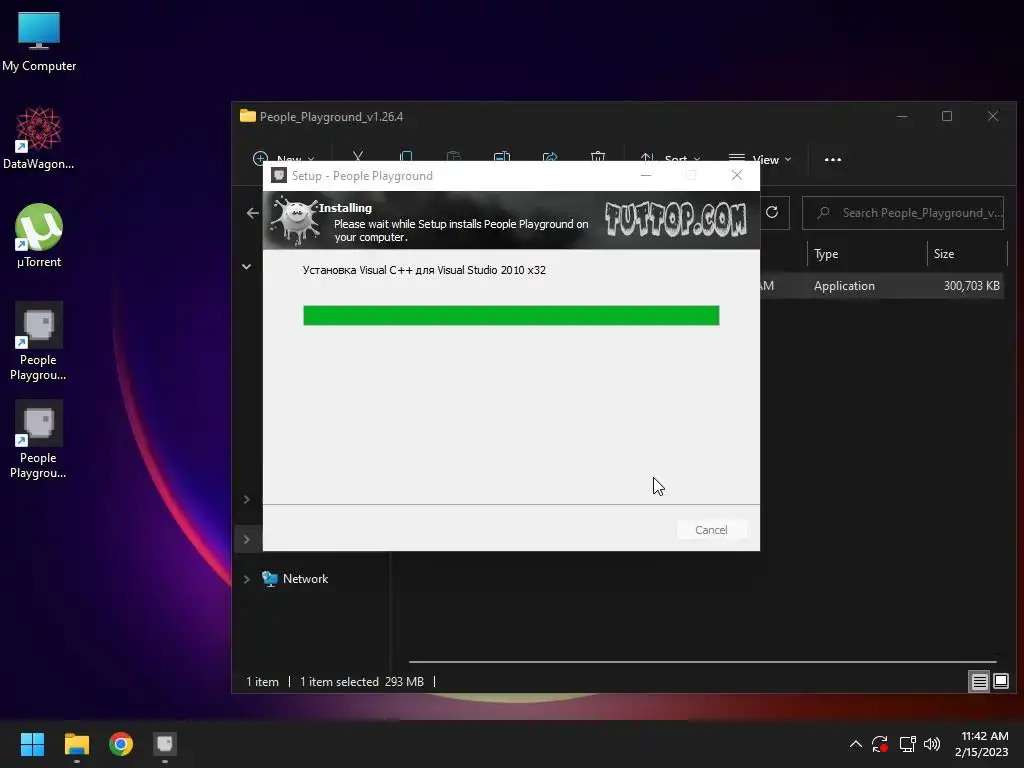Screen dimensions: 1024x768
Task: Click the sync status tray icon
Action: tap(880, 744)
